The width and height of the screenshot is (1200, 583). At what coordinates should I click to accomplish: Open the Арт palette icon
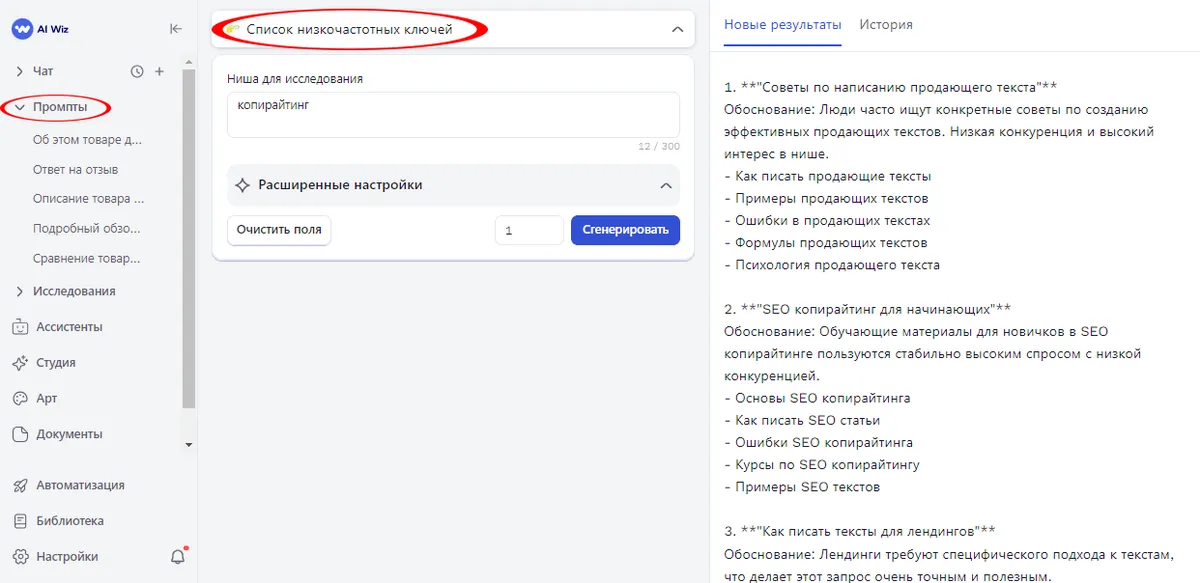click(19, 398)
